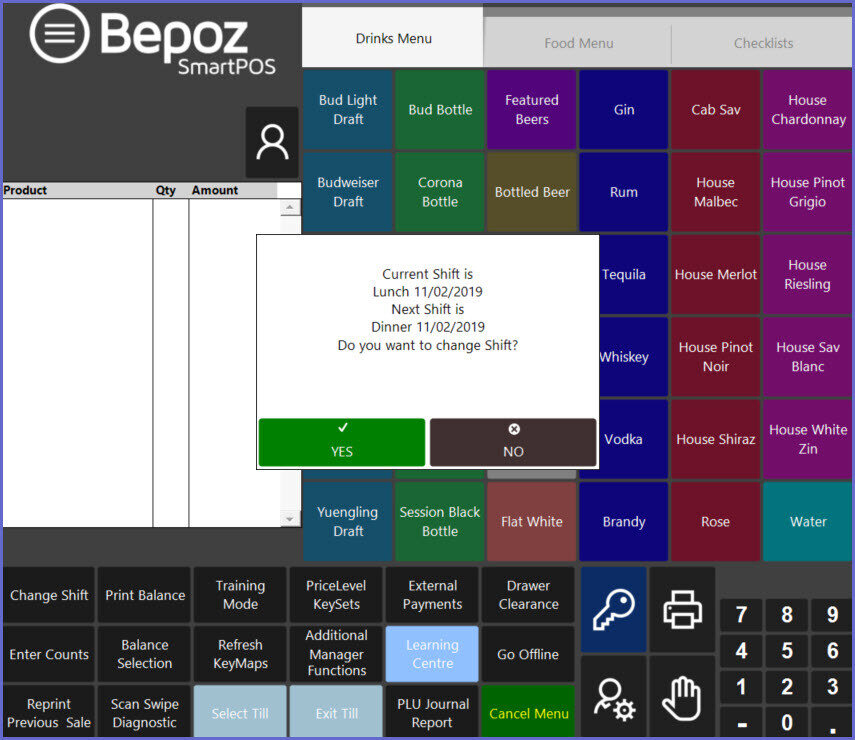
Task: Open PriceLevel KeySets
Action: coord(336,595)
